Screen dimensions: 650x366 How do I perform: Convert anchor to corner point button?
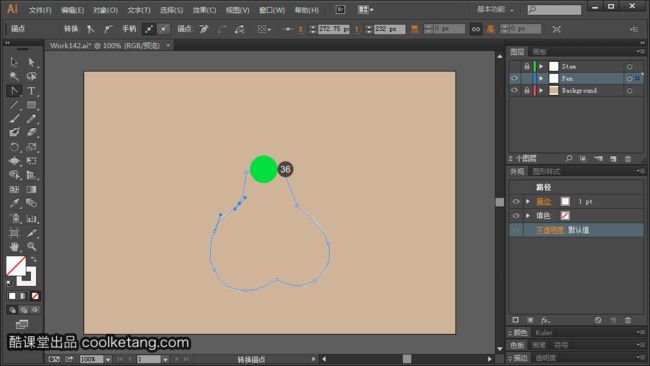[x=91, y=29]
